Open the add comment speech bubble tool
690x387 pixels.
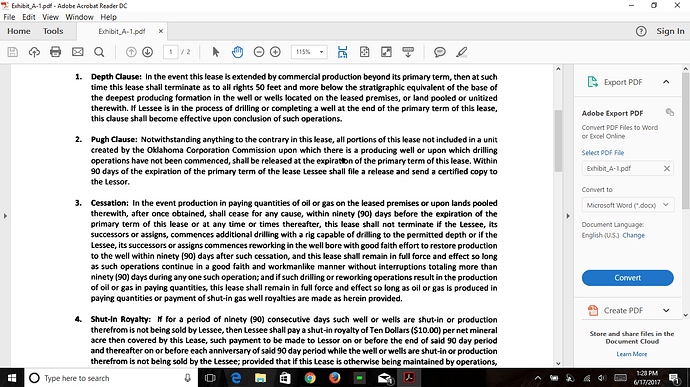click(440, 52)
